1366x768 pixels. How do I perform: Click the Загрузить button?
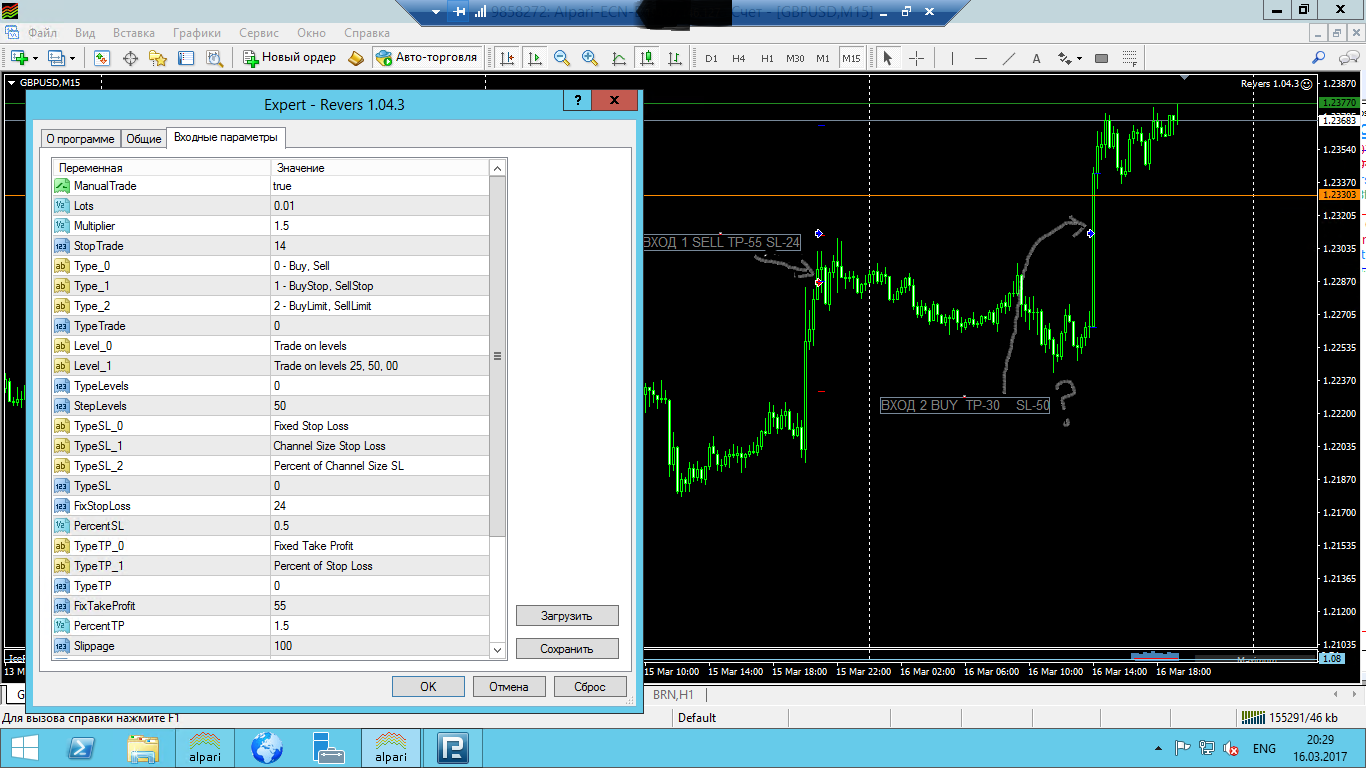click(x=567, y=616)
